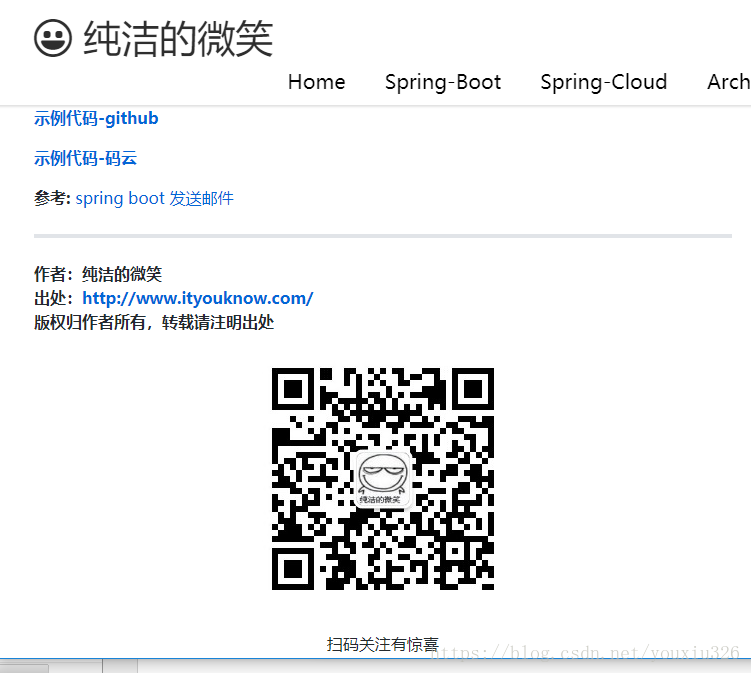This screenshot has width=751, height=673.
Task: Select the 作者：纯洁的微笑 text
Action: click(x=98, y=274)
